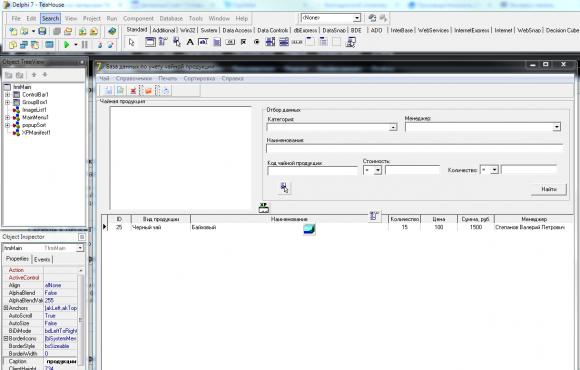Open the Менеджер combo box dropdown
This screenshot has width=580, height=370.
pos(557,127)
